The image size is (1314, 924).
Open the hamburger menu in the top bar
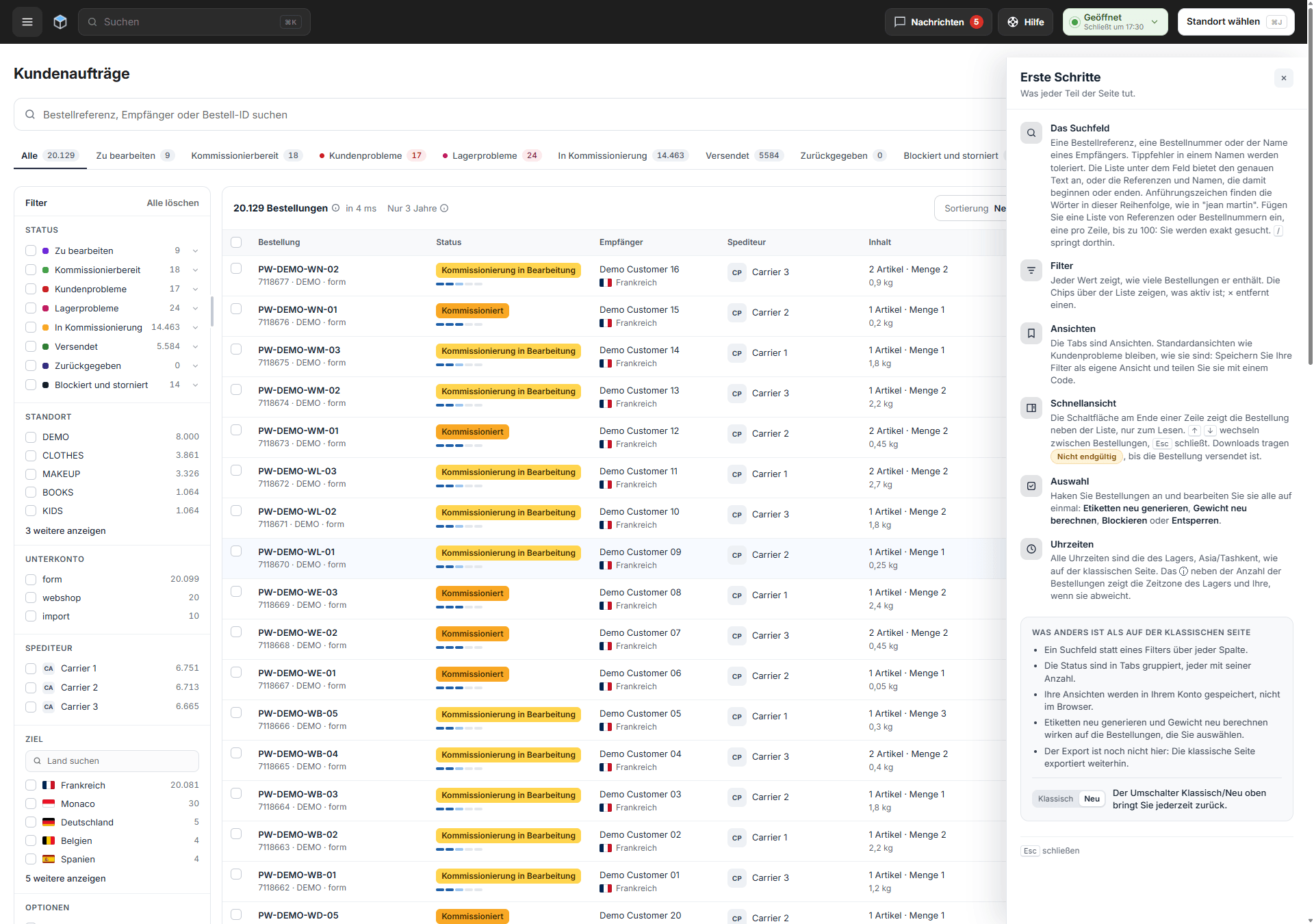pos(27,22)
